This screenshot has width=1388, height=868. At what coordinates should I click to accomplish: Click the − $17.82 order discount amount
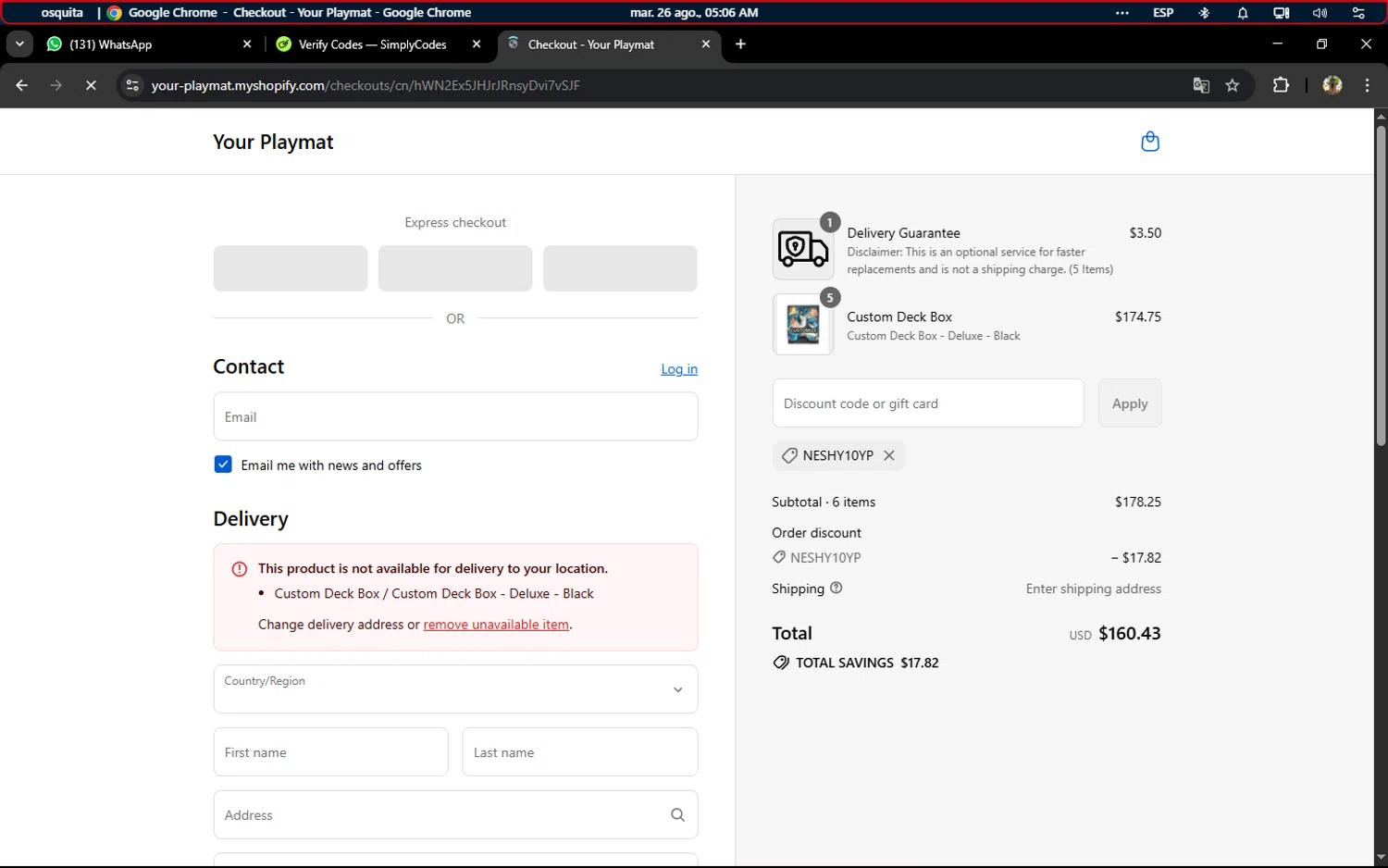(x=1136, y=557)
